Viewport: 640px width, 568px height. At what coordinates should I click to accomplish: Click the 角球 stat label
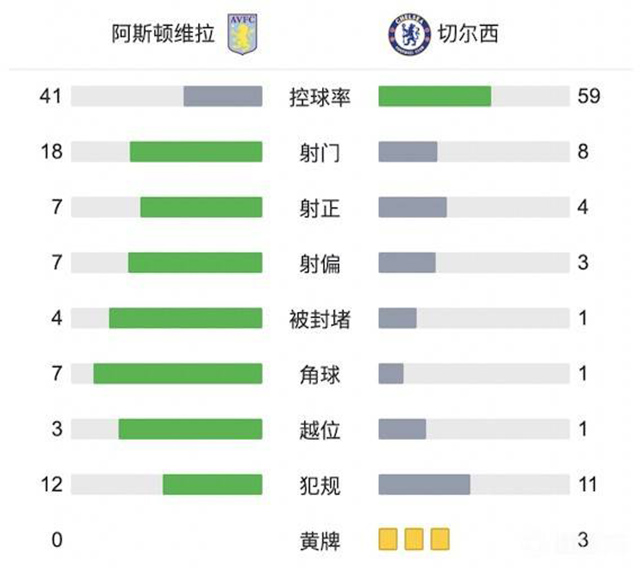click(x=320, y=374)
